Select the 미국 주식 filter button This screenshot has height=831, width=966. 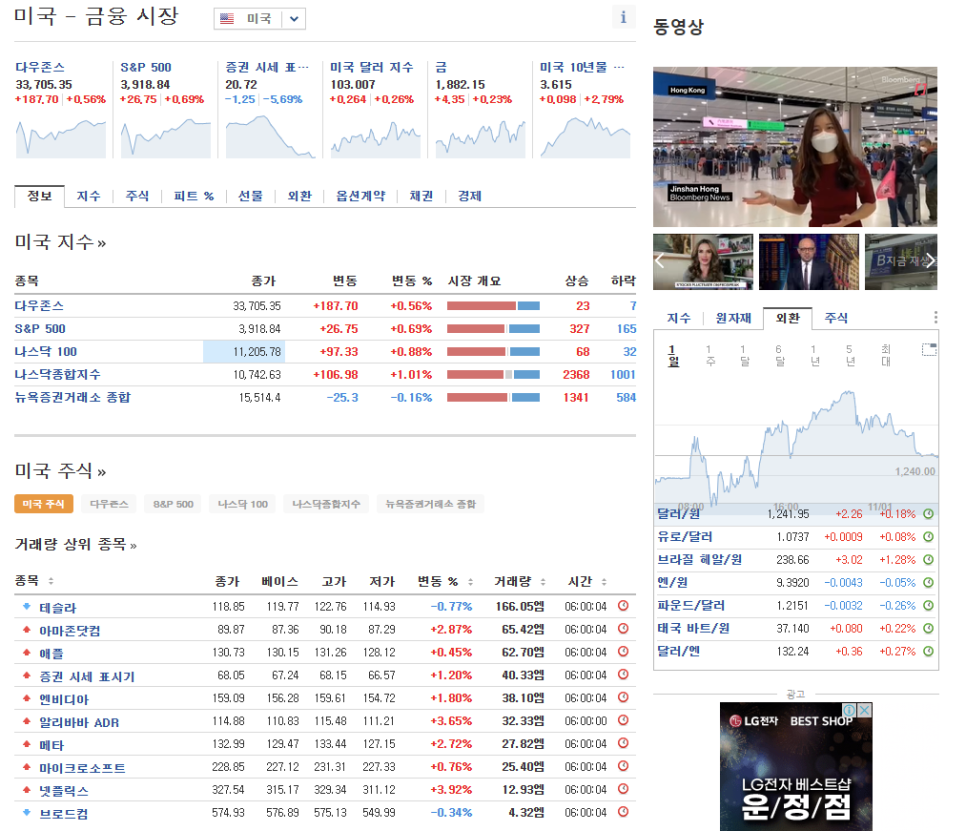click(44, 504)
